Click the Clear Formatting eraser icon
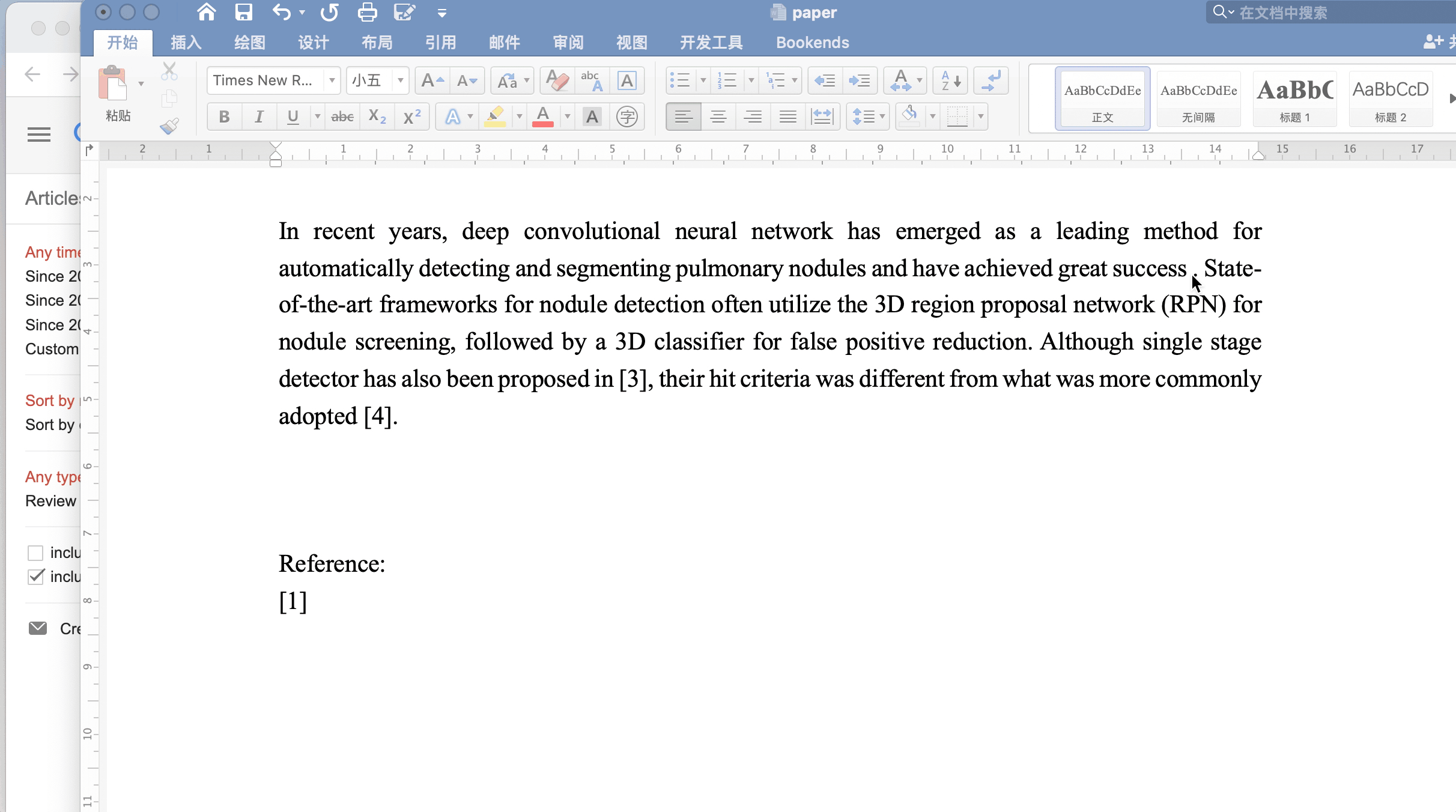Screen dimensions: 1456x812 coord(557,80)
